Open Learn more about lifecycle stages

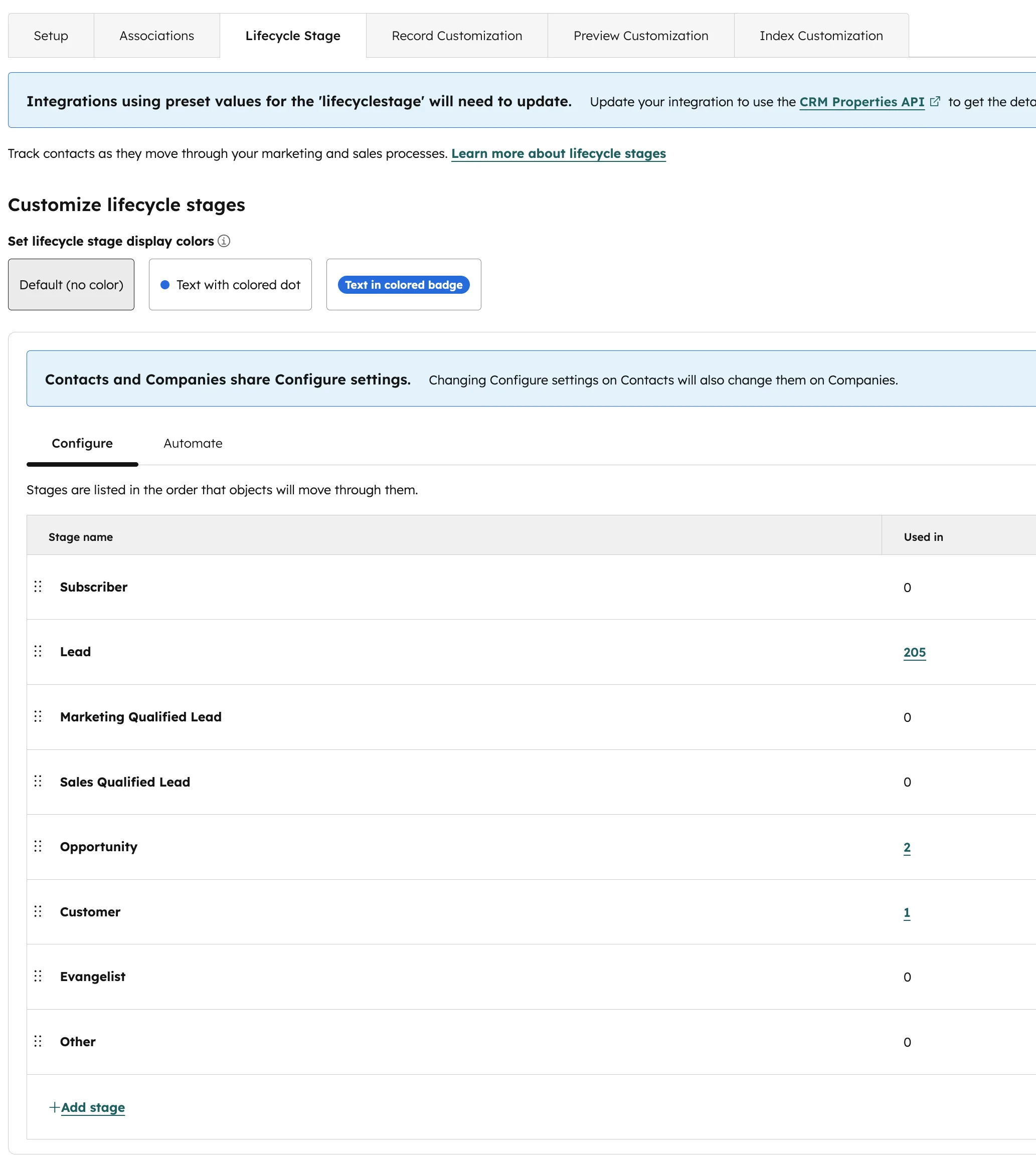point(559,153)
